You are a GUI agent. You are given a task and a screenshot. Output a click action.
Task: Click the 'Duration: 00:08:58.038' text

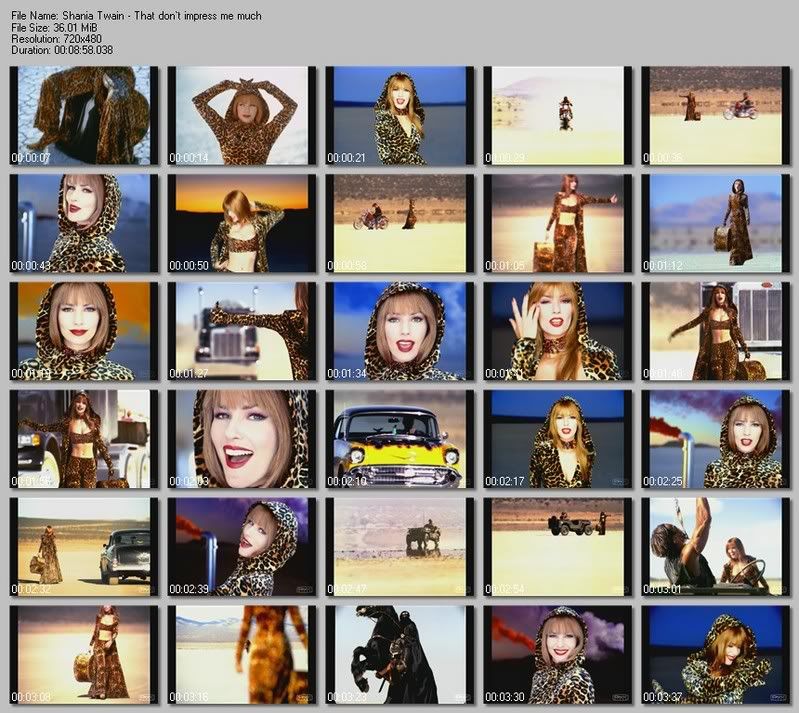pos(62,50)
